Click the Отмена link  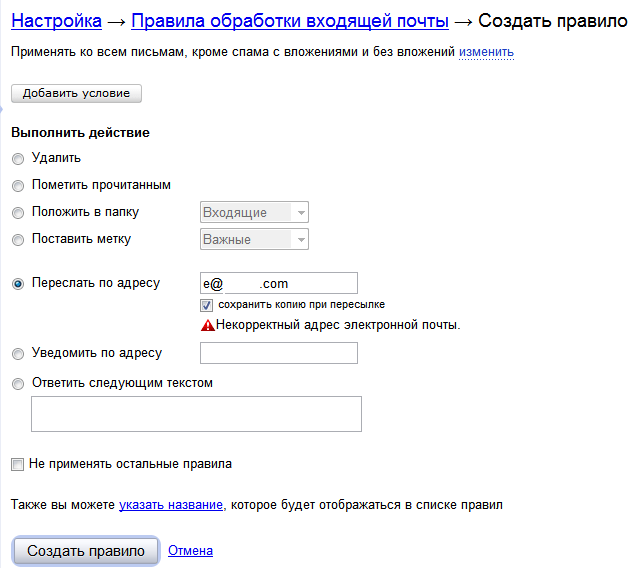pos(190,551)
